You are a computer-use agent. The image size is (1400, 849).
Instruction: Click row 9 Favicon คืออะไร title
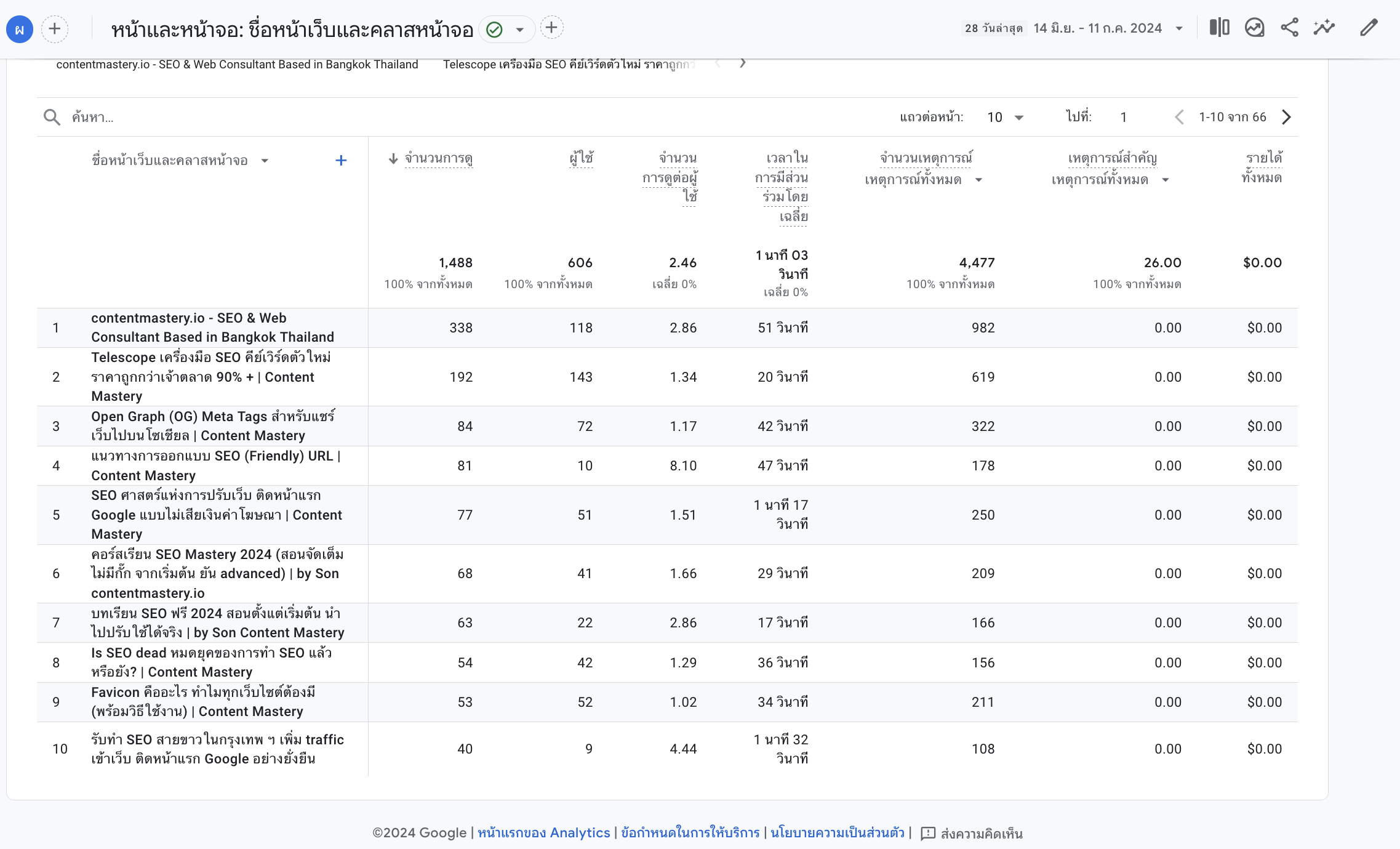(x=203, y=702)
